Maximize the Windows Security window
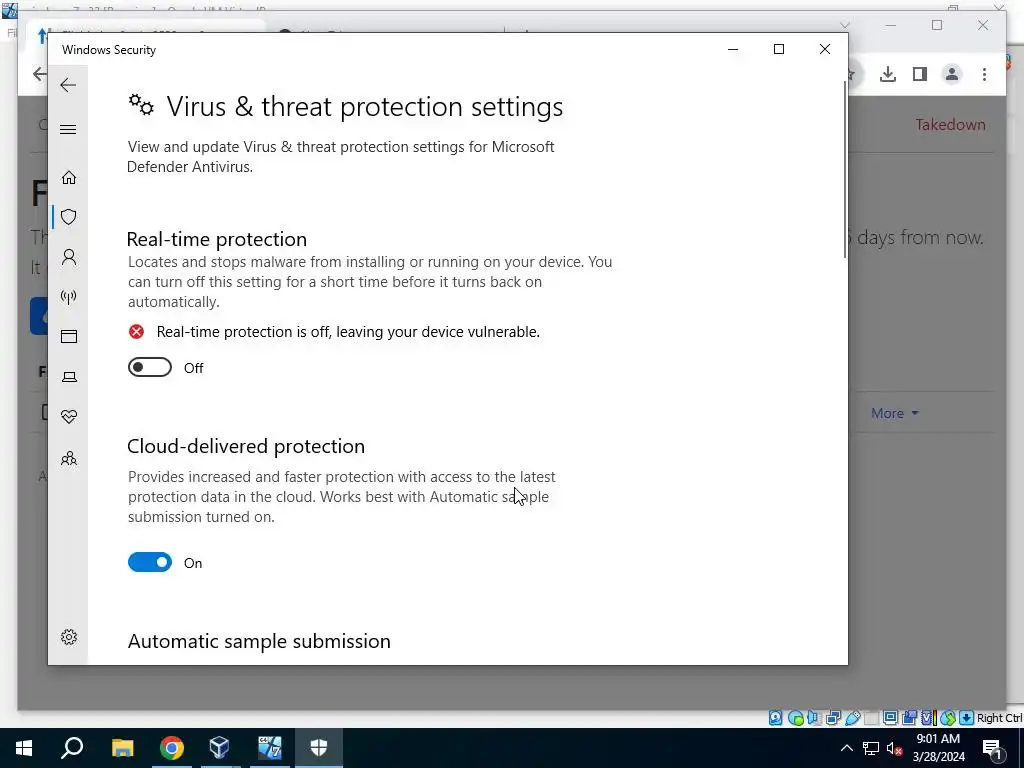The width and height of the screenshot is (1024, 768). tap(778, 49)
